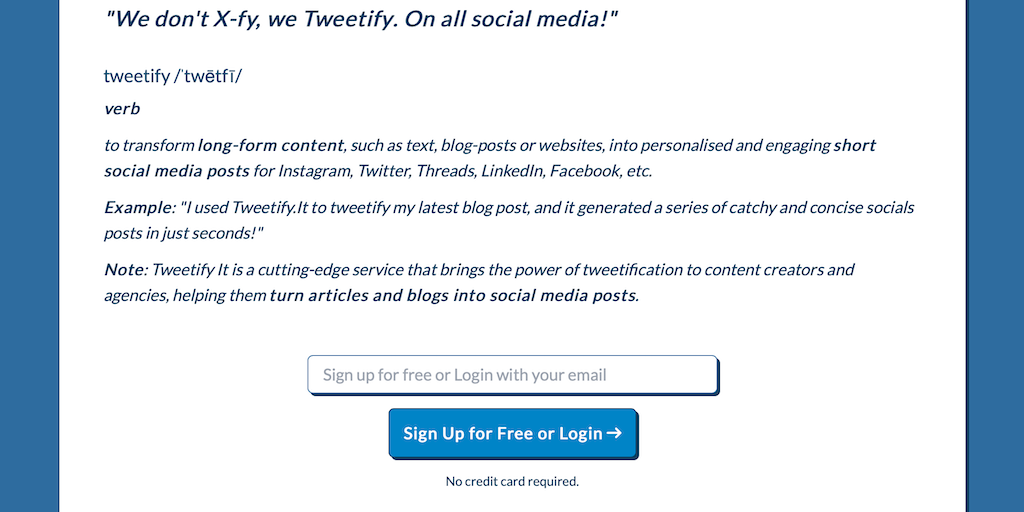Click the word "Threads" in the definition
1024x512 pixels.
445,170
